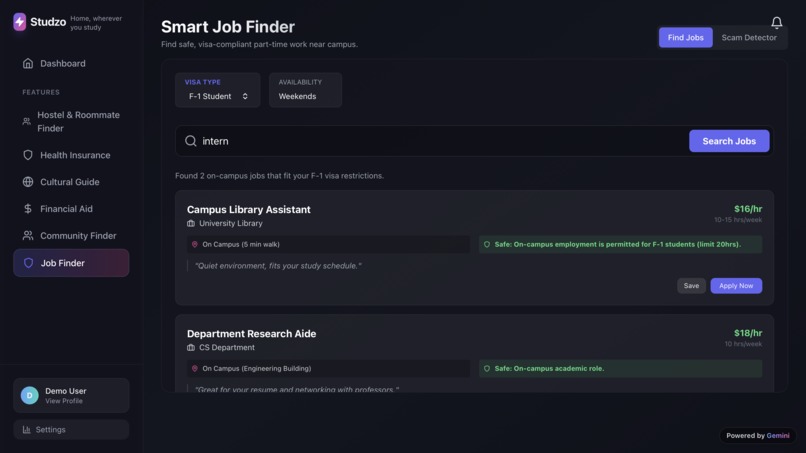Open Dashboard from the sidebar
This screenshot has width=806, height=453.
point(71,63)
